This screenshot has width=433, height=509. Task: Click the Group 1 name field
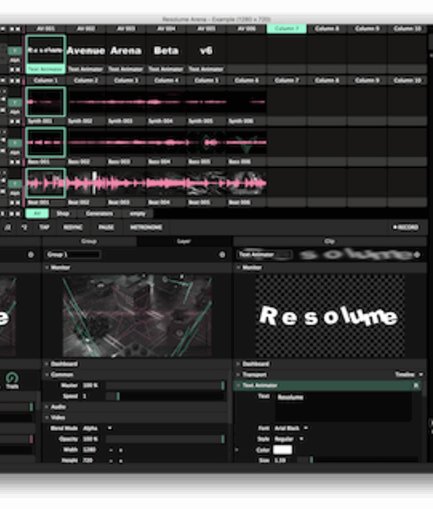(x=73, y=255)
